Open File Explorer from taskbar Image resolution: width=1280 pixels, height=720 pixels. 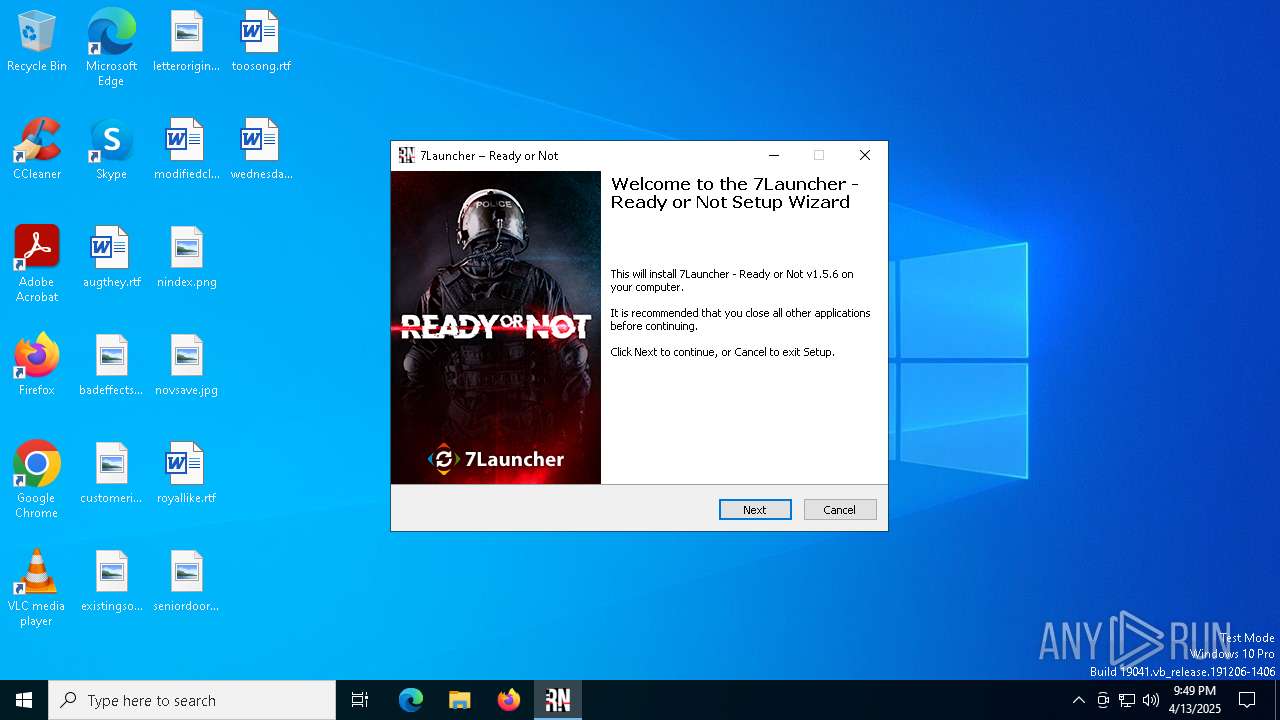pos(459,700)
